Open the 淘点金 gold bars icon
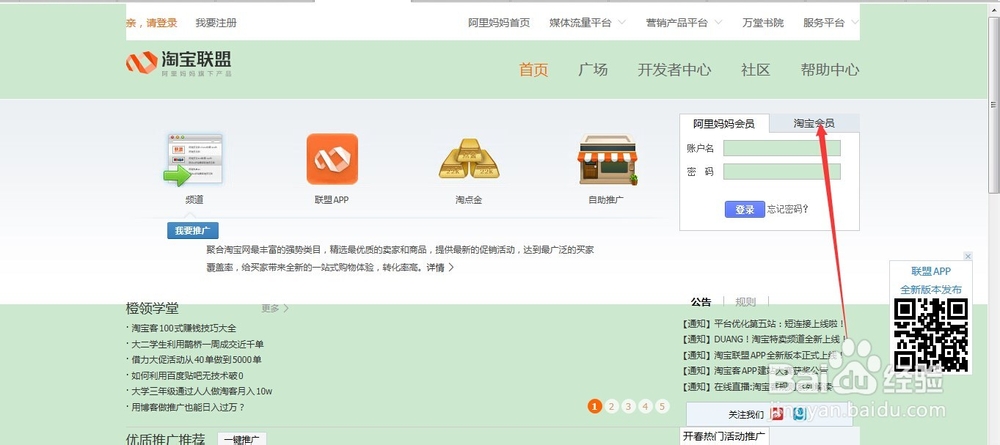This screenshot has width=1000, height=445. coord(469,159)
